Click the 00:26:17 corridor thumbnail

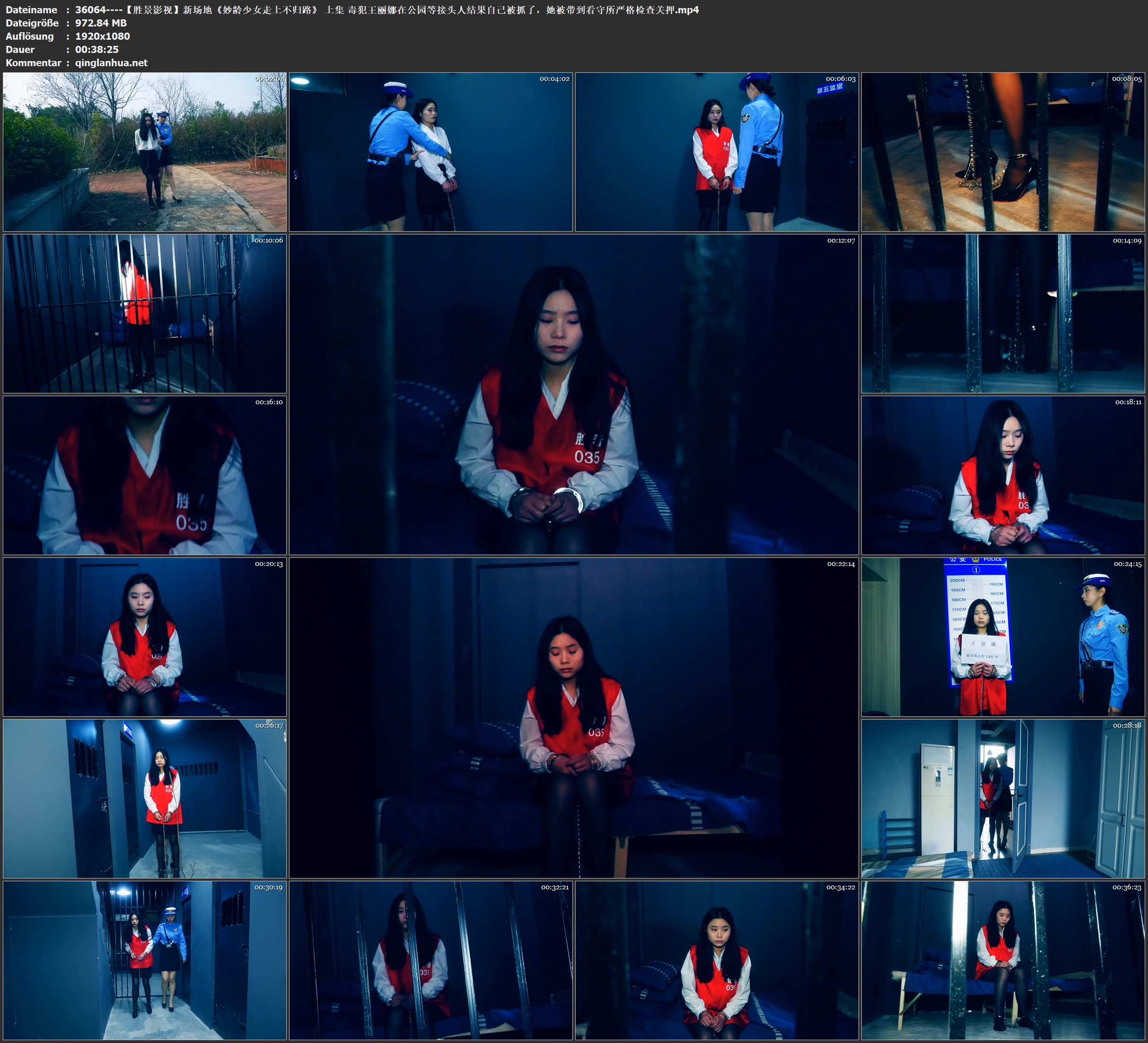pyautogui.click(x=145, y=799)
